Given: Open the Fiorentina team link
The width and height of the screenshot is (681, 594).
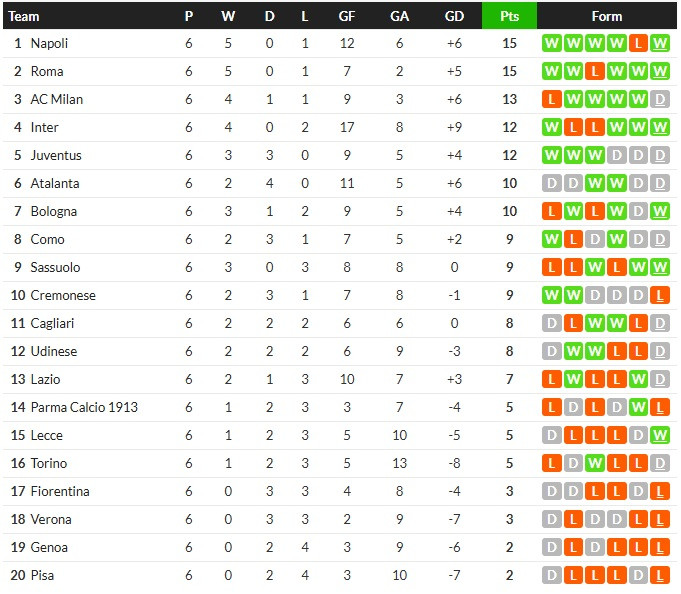Looking at the screenshot, I should point(60,492).
